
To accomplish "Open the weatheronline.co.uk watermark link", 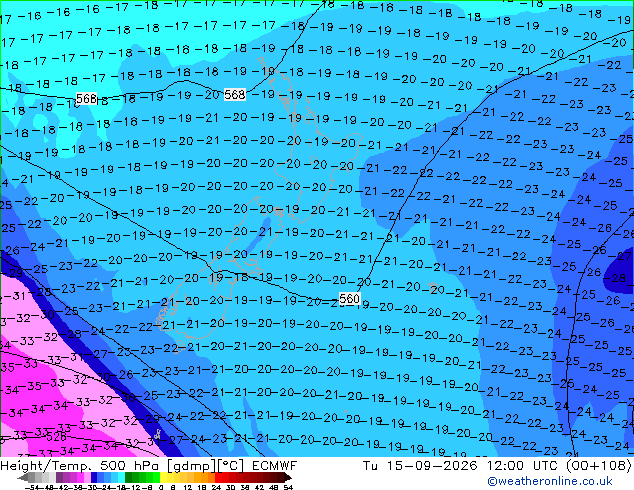I will pos(549,481).
